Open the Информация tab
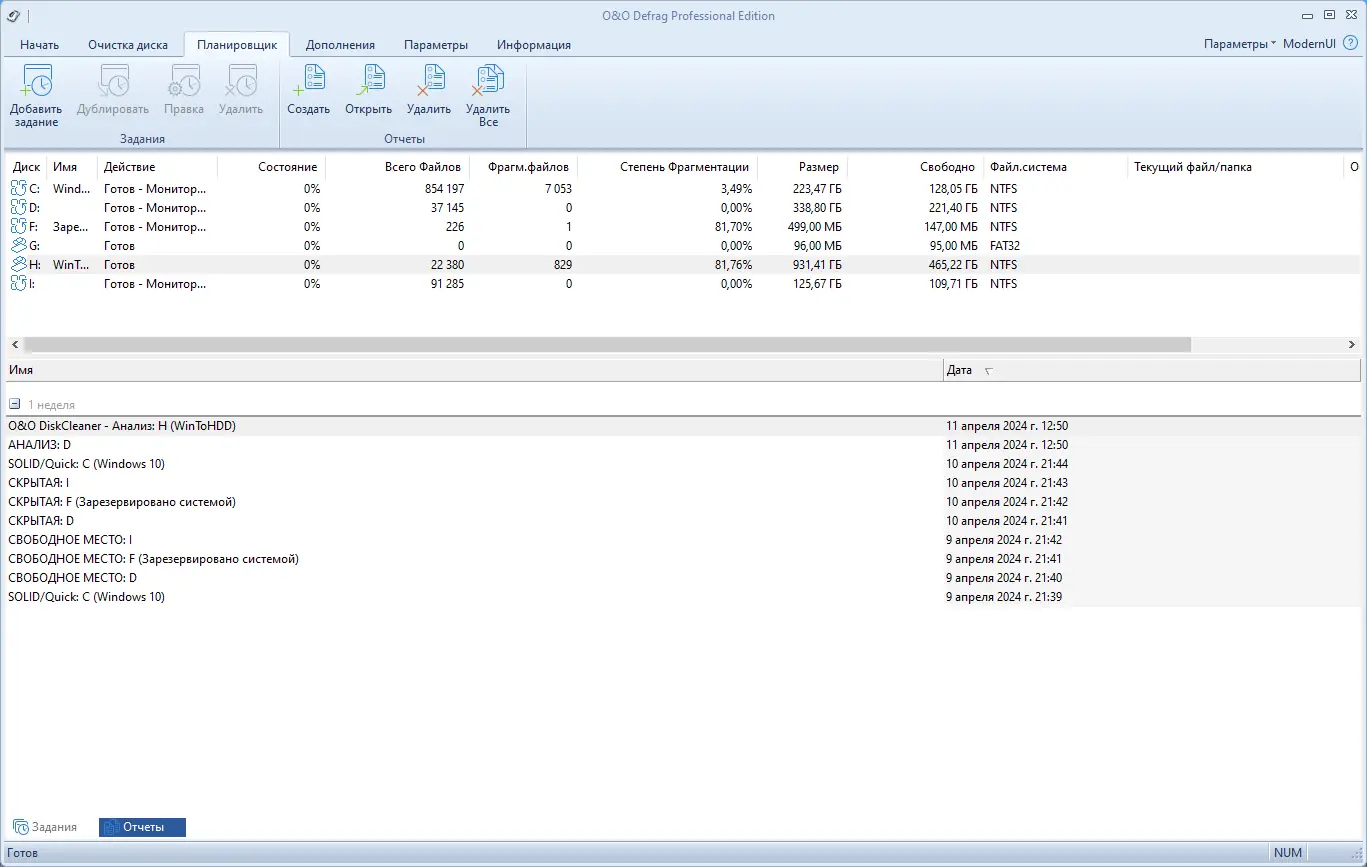The image size is (1367, 867). tap(534, 45)
